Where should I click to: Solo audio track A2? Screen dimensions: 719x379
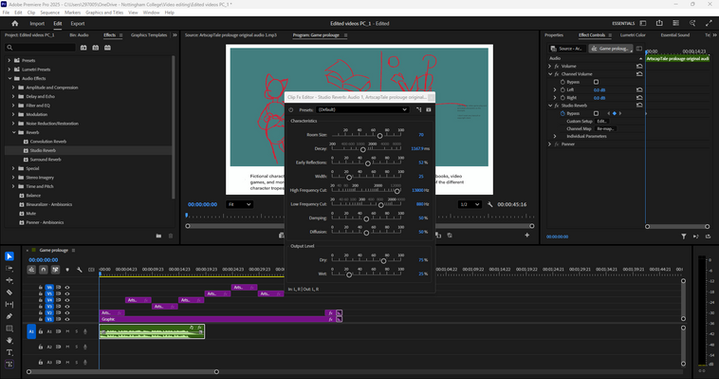pyautogui.click(x=77, y=347)
